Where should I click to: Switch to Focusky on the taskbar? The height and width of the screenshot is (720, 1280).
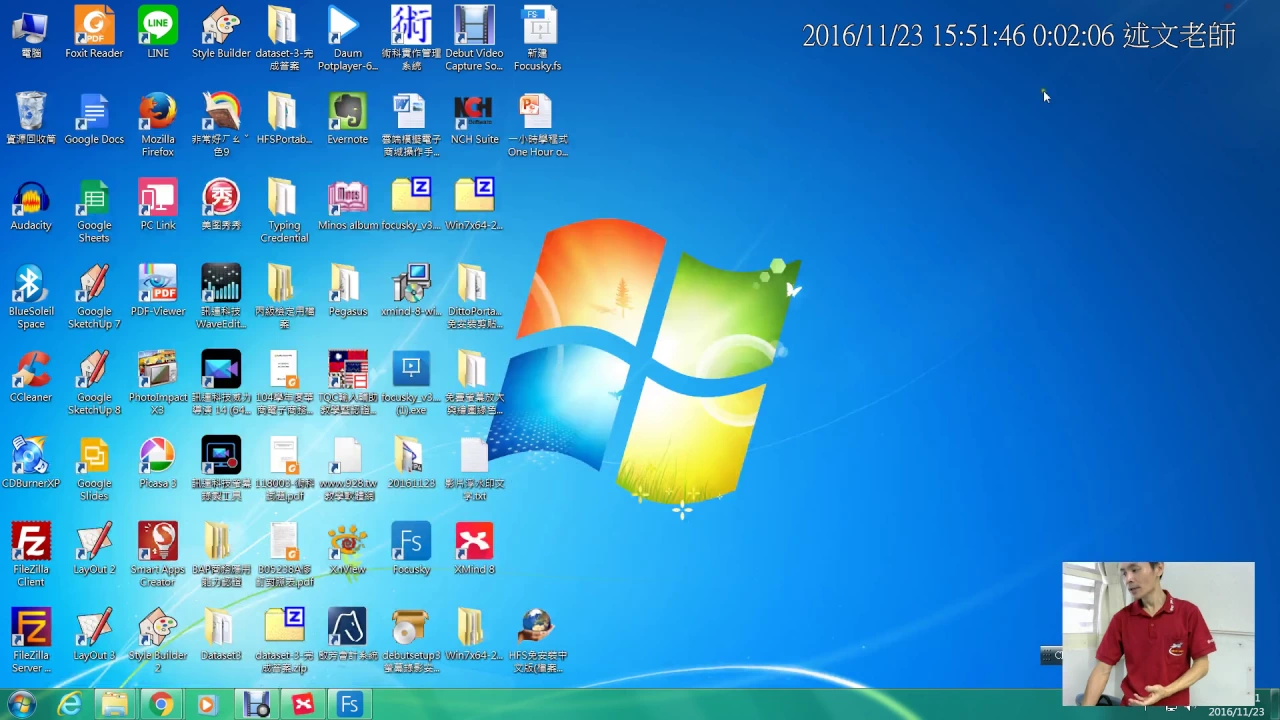click(x=349, y=704)
